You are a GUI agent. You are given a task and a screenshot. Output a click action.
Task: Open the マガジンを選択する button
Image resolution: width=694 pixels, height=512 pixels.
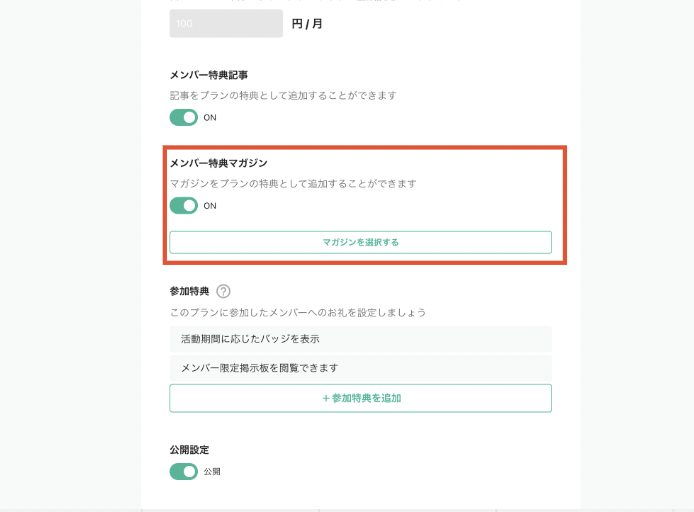[x=360, y=242]
